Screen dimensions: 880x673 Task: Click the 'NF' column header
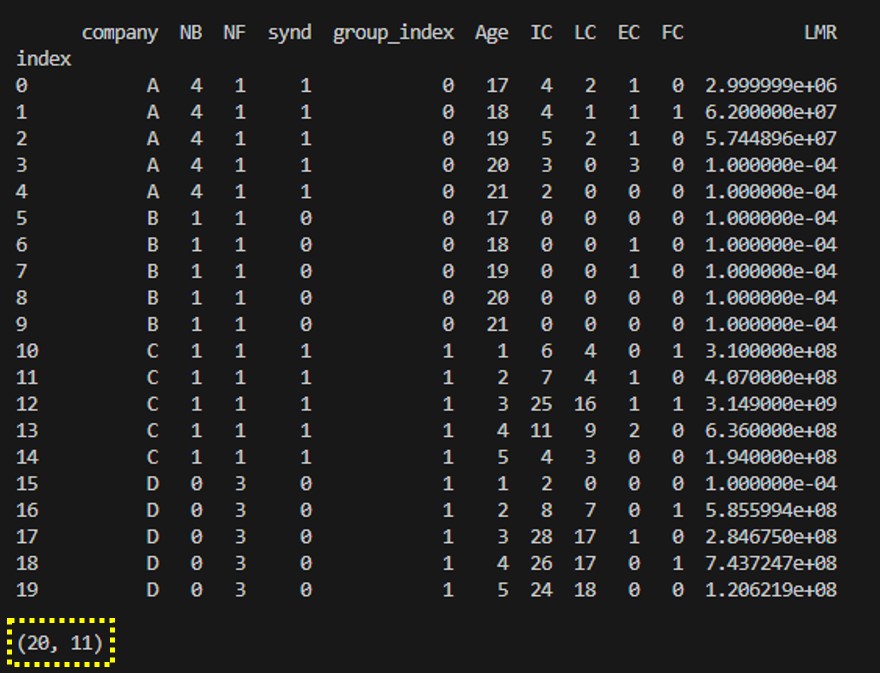[235, 33]
